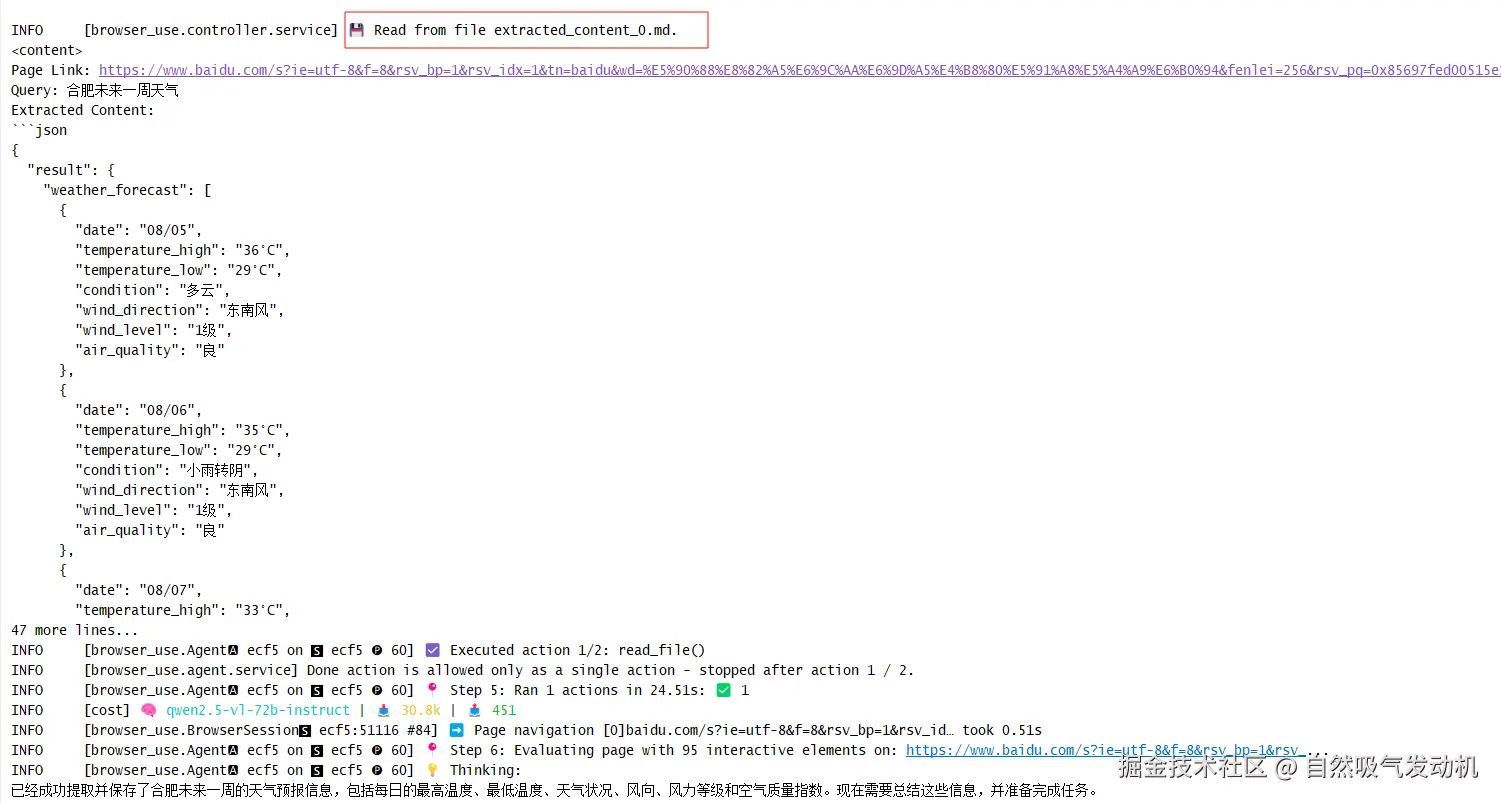Click the 'Done action is allowed only' message
1501x803 pixels.
tap(610, 670)
